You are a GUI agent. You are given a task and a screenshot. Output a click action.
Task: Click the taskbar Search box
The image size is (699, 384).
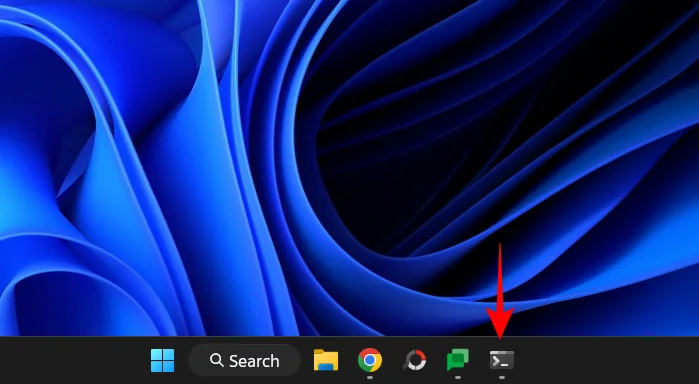(x=245, y=360)
